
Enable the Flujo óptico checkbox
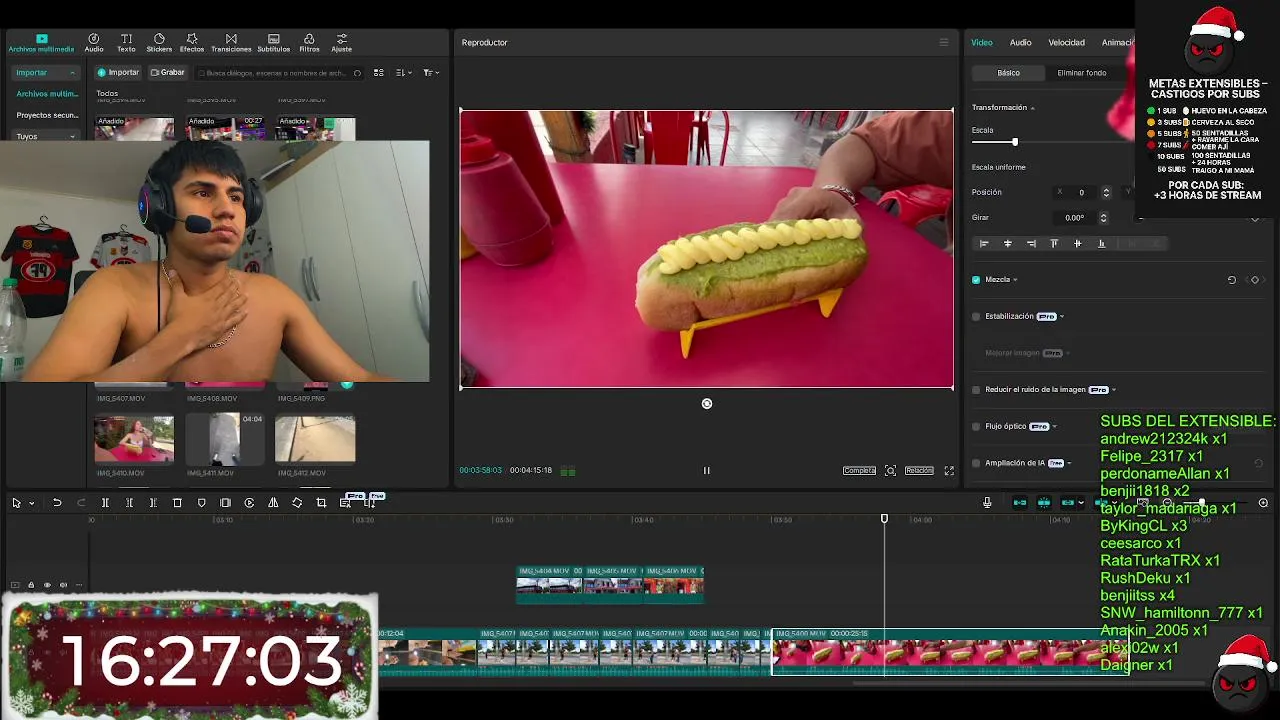tap(976, 426)
